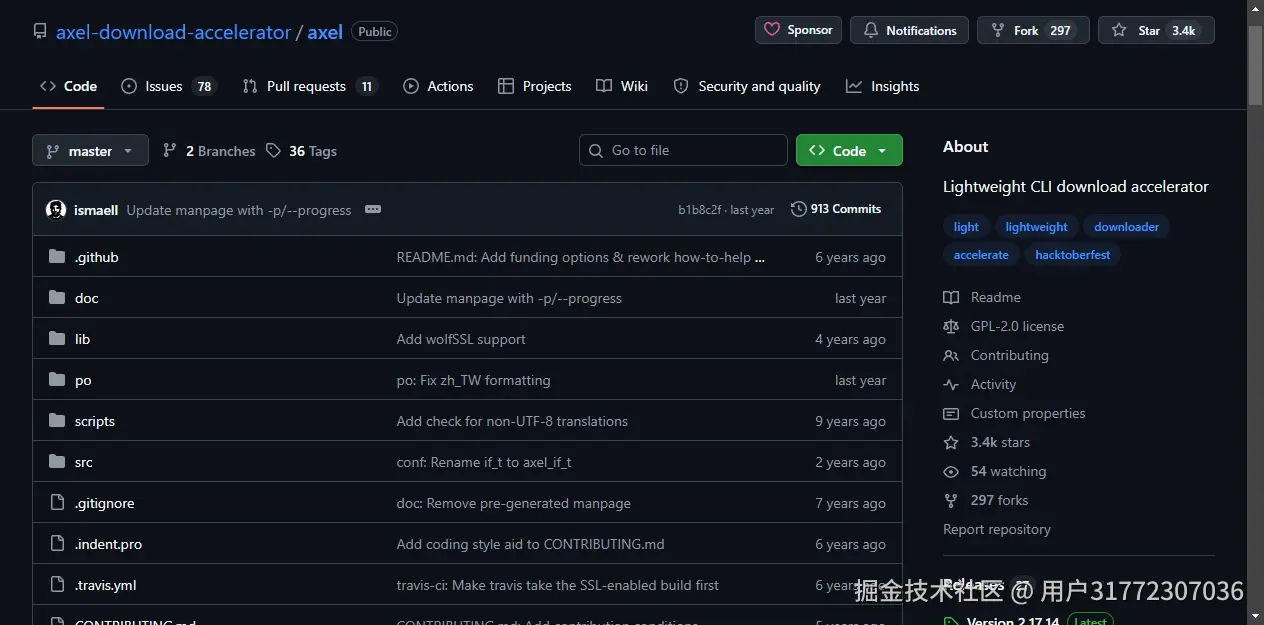
Task: Open the Contributing link
Action: [996, 355]
